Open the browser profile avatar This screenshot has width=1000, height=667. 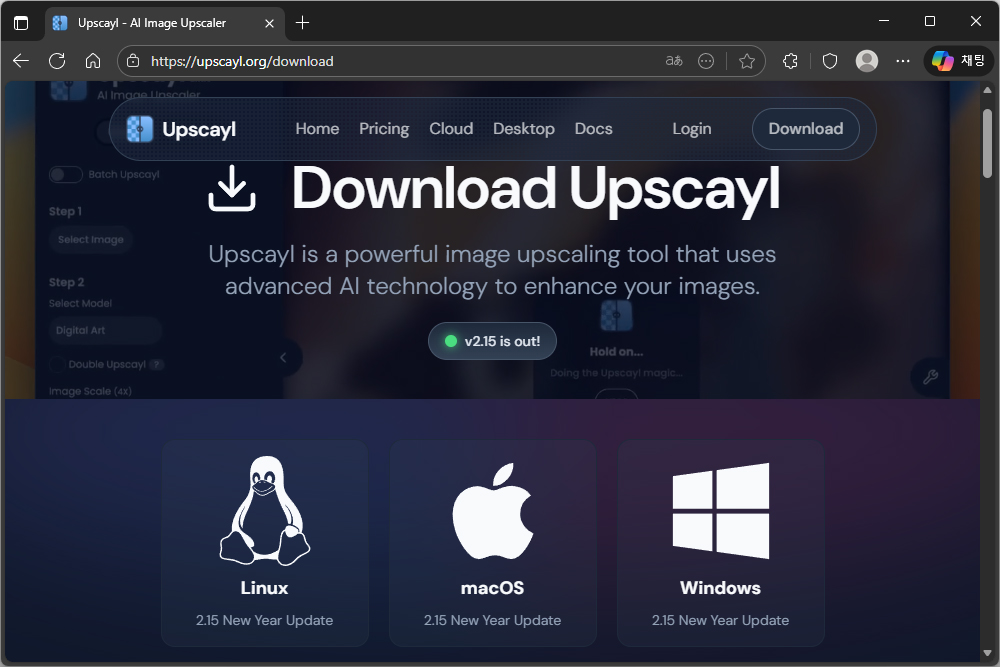tap(867, 61)
